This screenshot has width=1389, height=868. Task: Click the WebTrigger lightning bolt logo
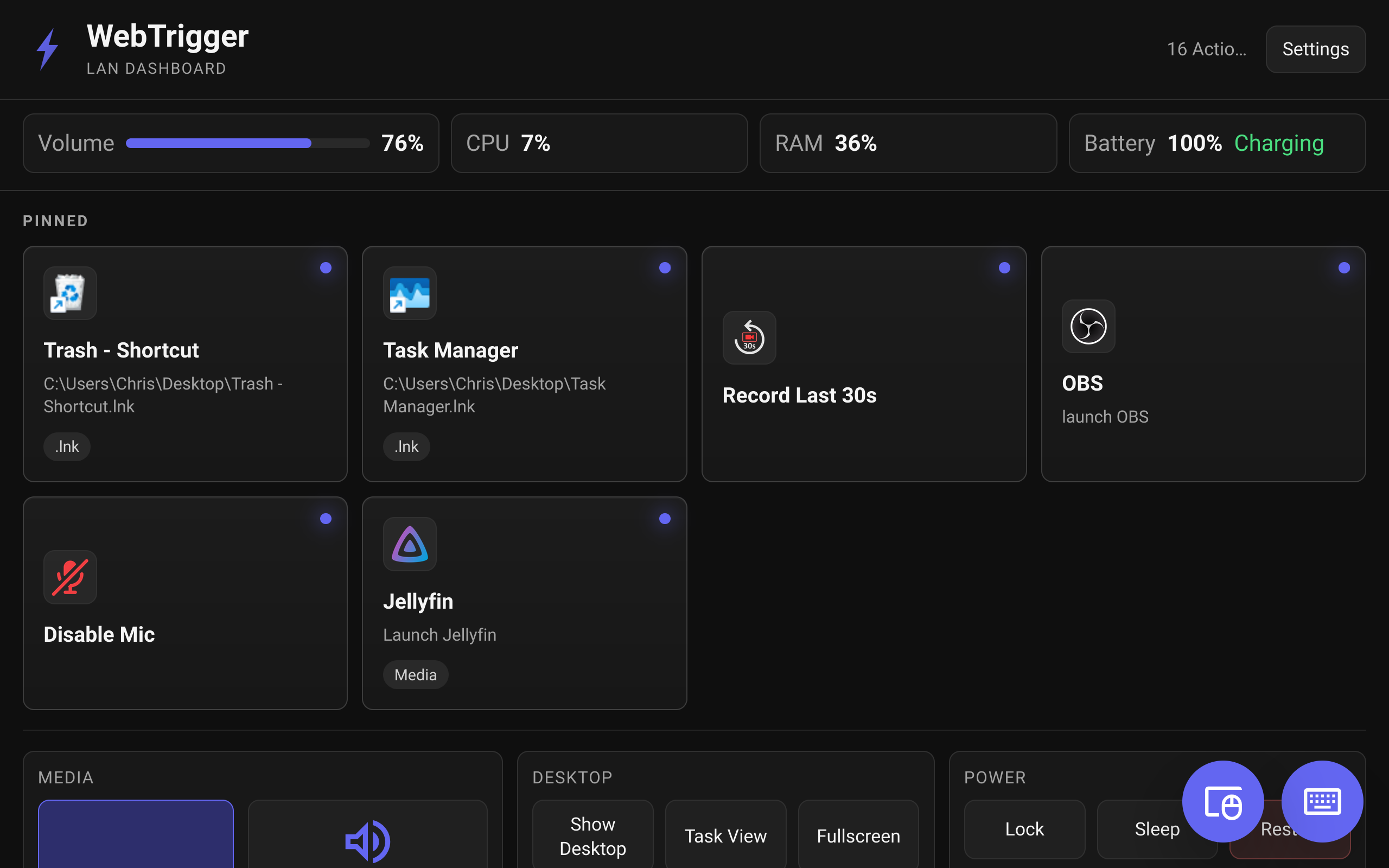click(x=48, y=49)
